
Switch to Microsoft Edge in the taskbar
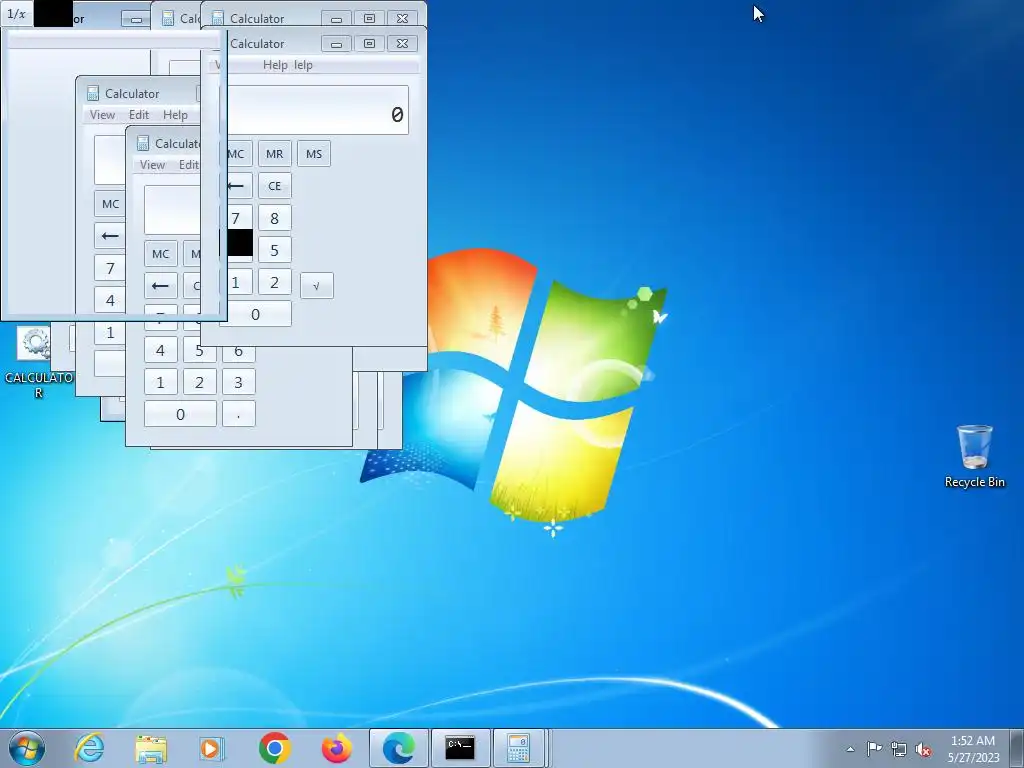tap(398, 748)
